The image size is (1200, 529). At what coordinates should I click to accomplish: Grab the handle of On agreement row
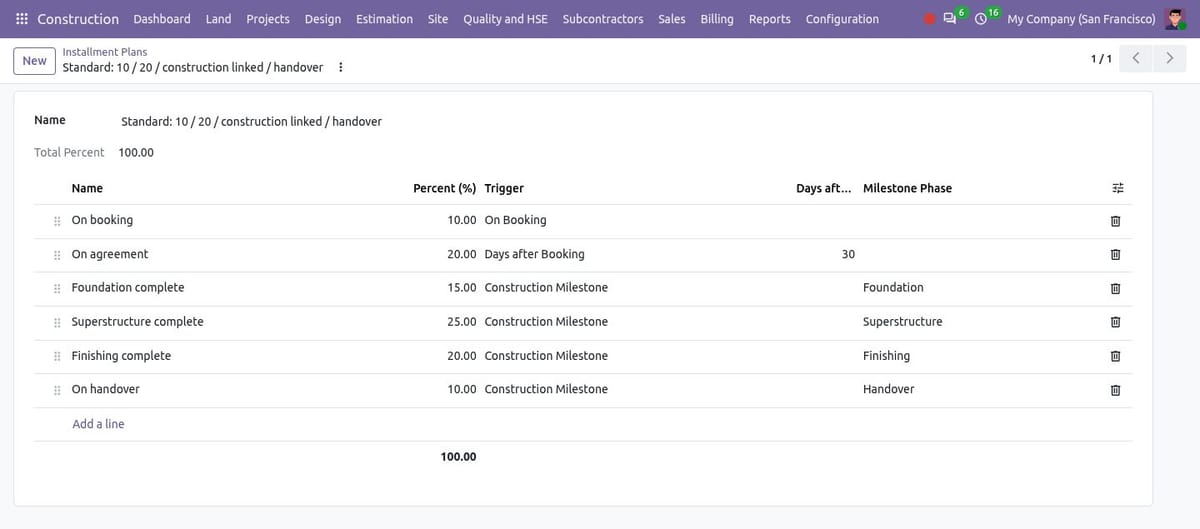coord(57,255)
